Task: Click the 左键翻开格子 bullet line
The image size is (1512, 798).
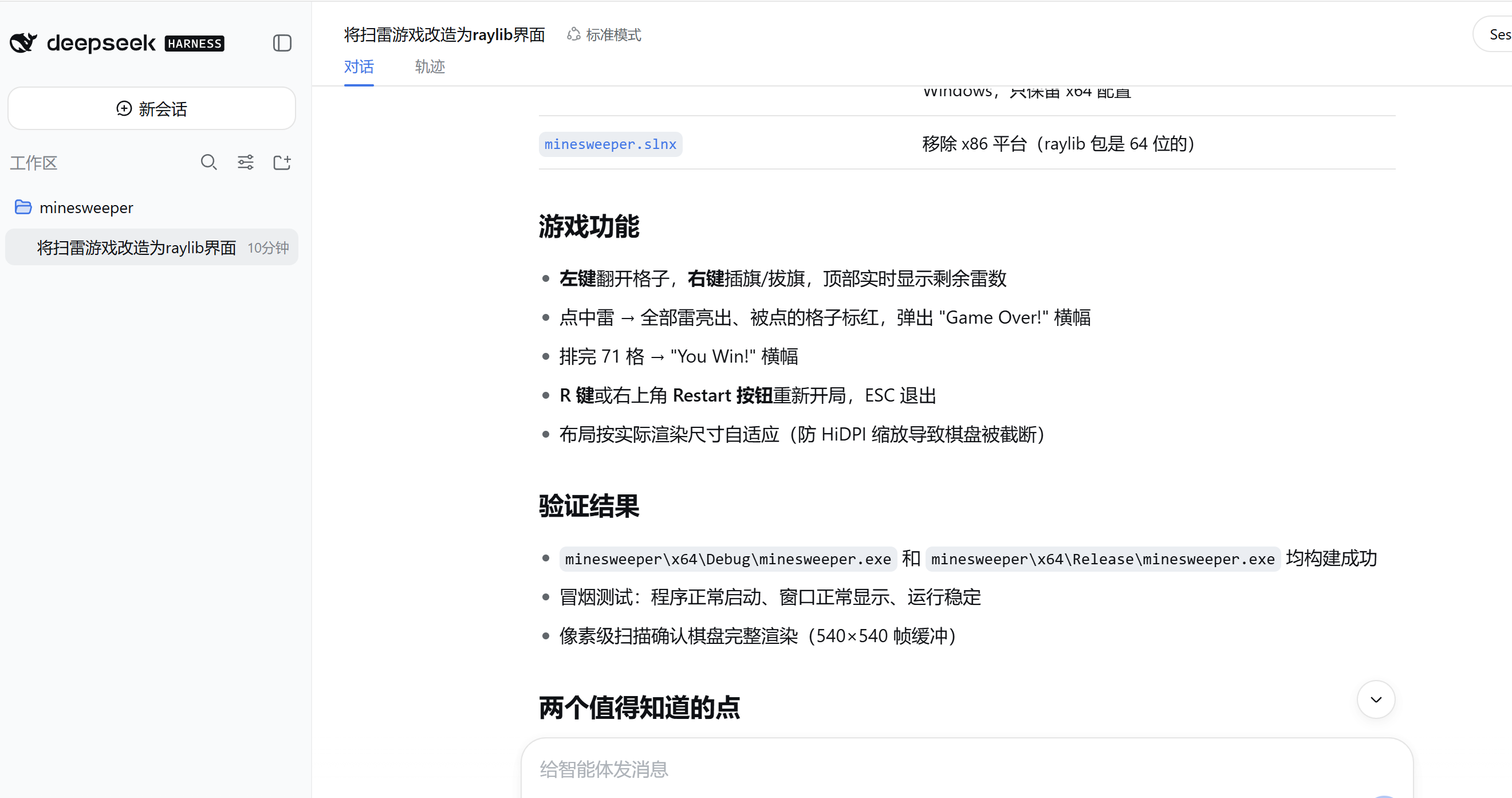Action: click(x=783, y=278)
